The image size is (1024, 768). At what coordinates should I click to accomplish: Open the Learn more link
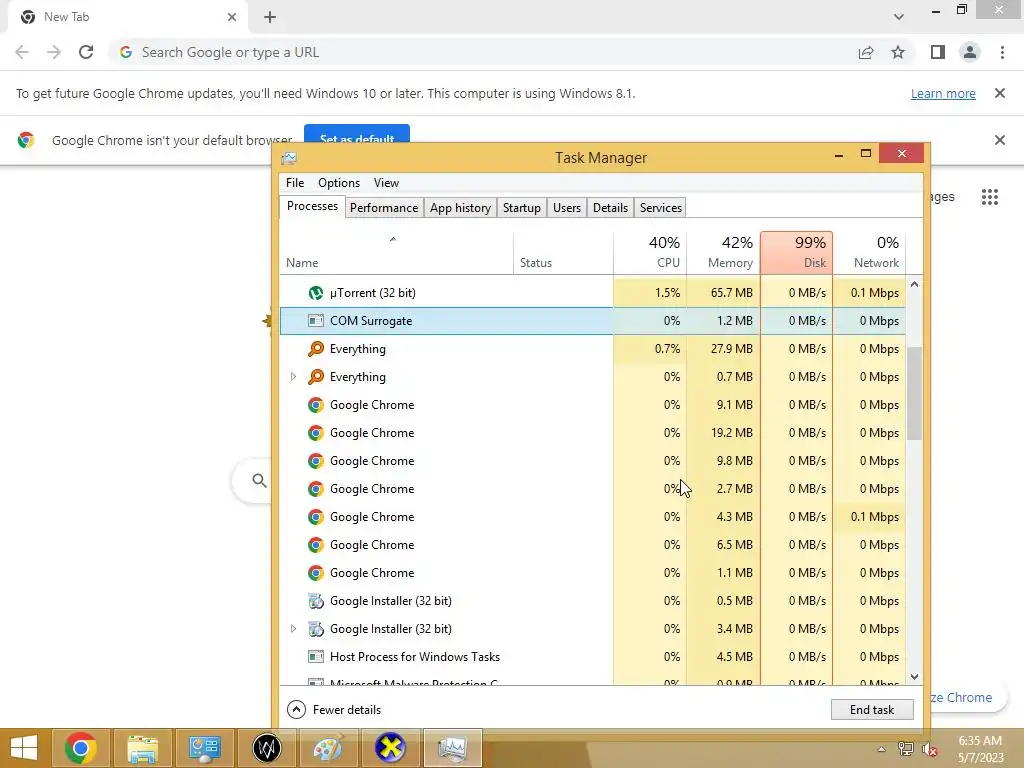[x=943, y=93]
